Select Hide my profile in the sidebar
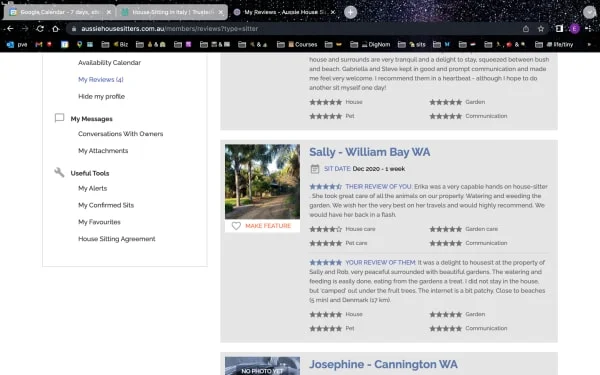This screenshot has height=375, width=600. 101,96
